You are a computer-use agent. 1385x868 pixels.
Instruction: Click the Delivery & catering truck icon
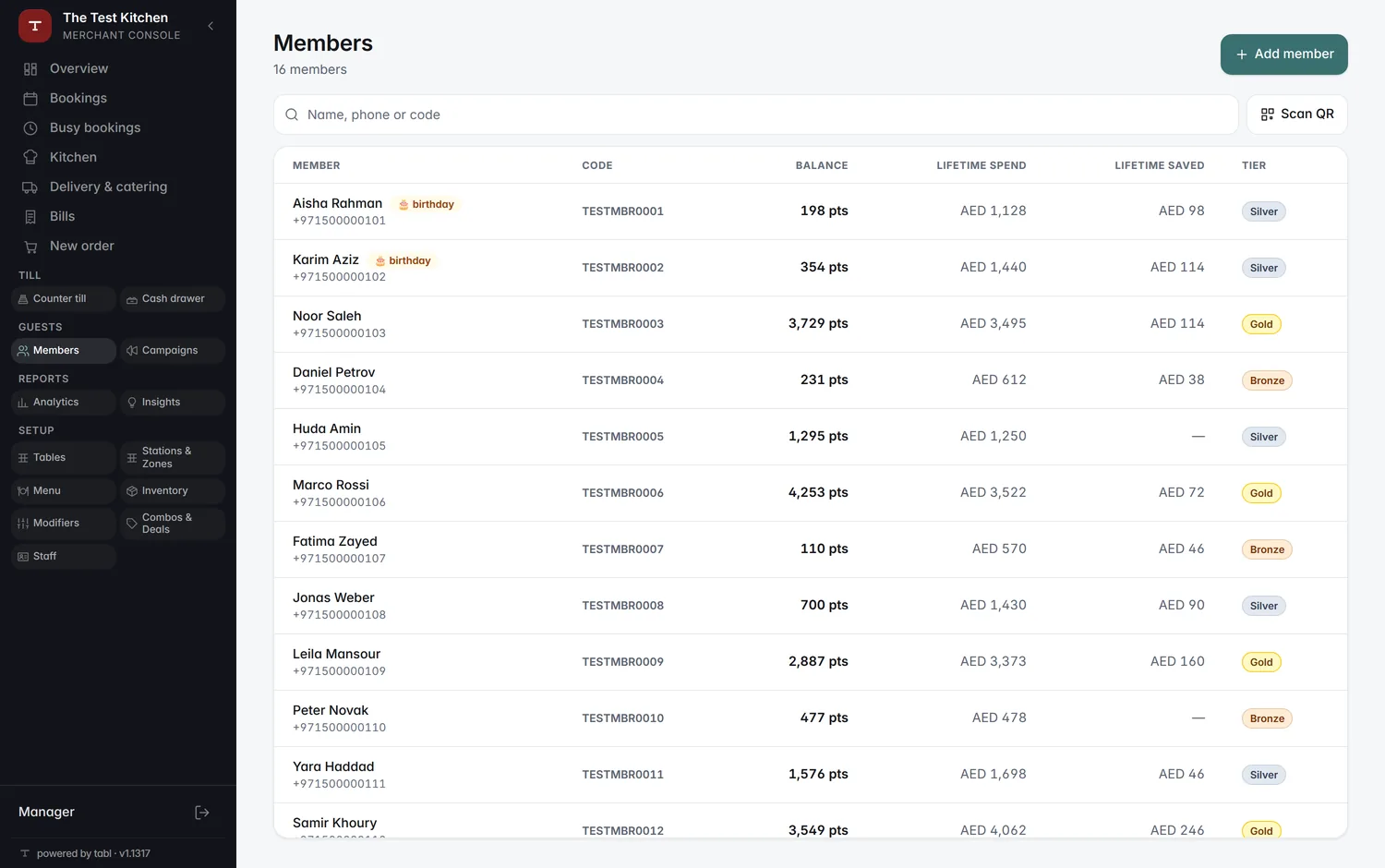(x=30, y=187)
